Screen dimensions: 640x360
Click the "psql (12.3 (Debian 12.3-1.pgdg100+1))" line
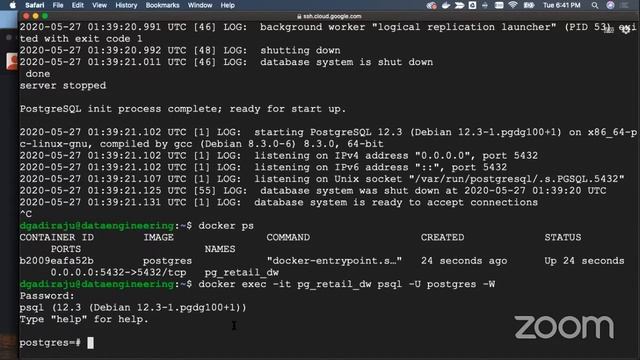tap(133, 308)
